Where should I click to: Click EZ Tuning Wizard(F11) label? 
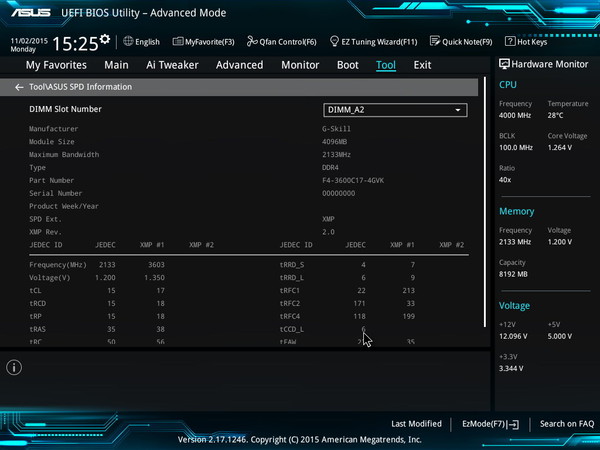379,42
